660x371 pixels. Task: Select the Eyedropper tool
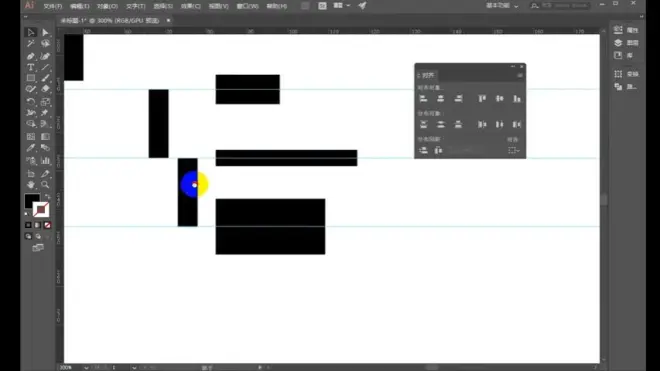[31, 148]
